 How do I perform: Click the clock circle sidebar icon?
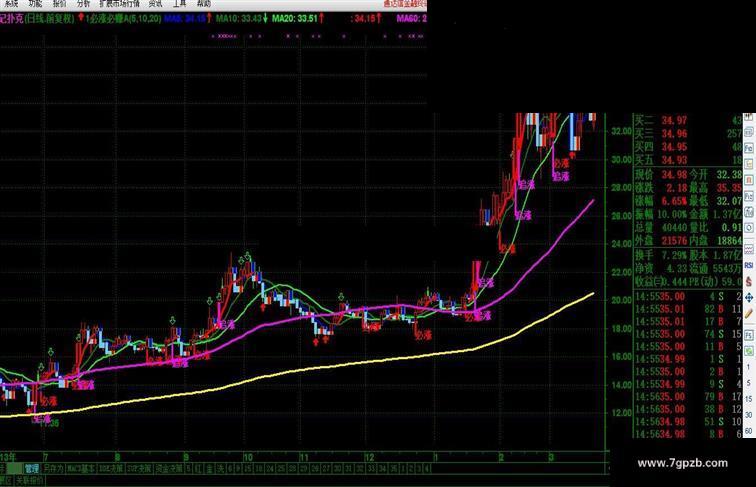click(749, 228)
